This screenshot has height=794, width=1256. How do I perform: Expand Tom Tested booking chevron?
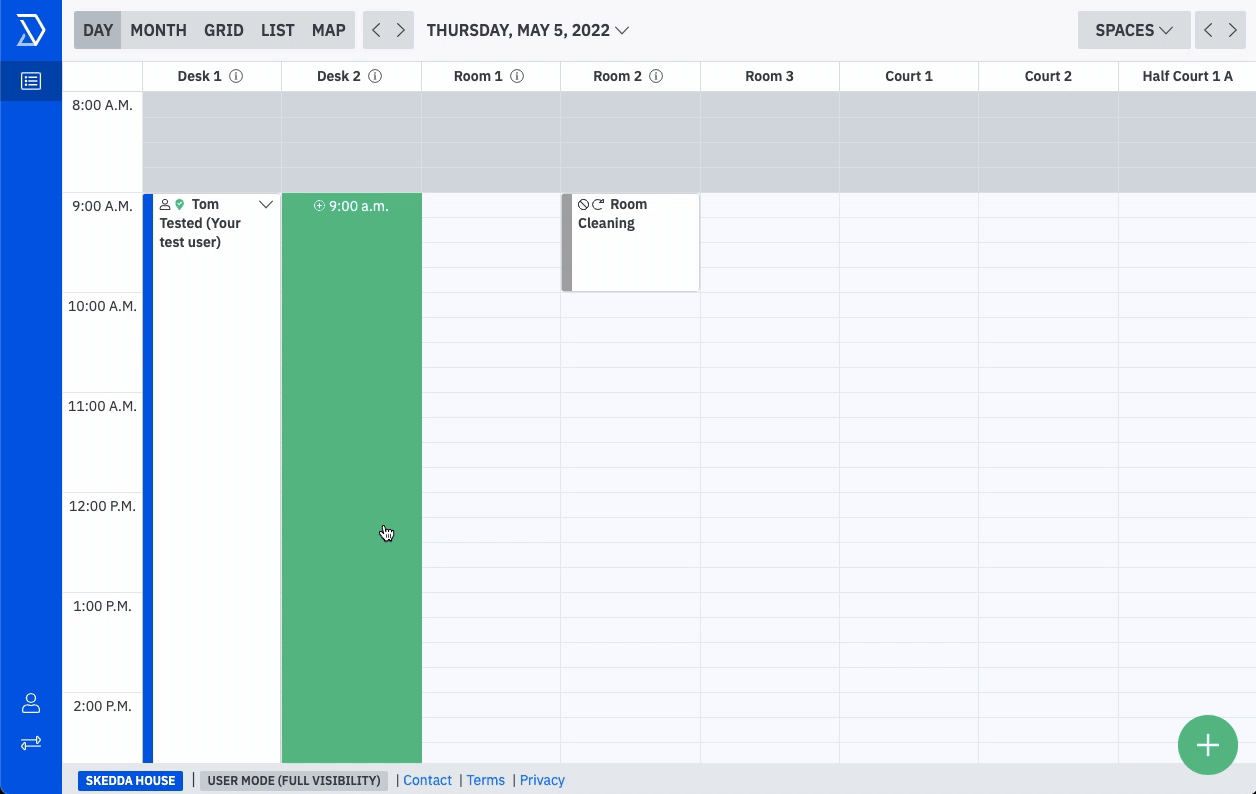[266, 204]
